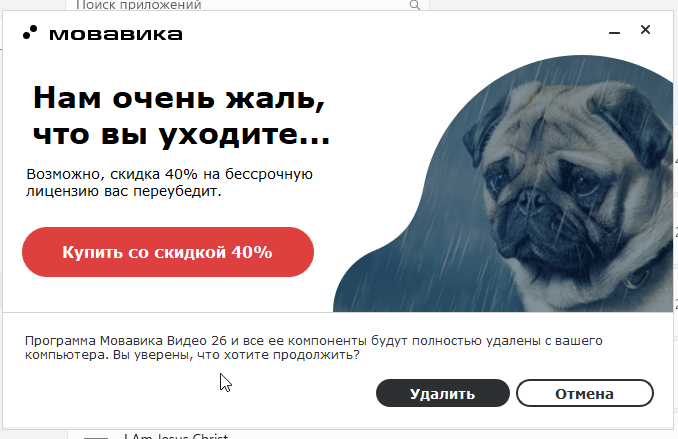Close the Мовавика dialog with X
This screenshot has width=678, height=439.
pyautogui.click(x=645, y=29)
